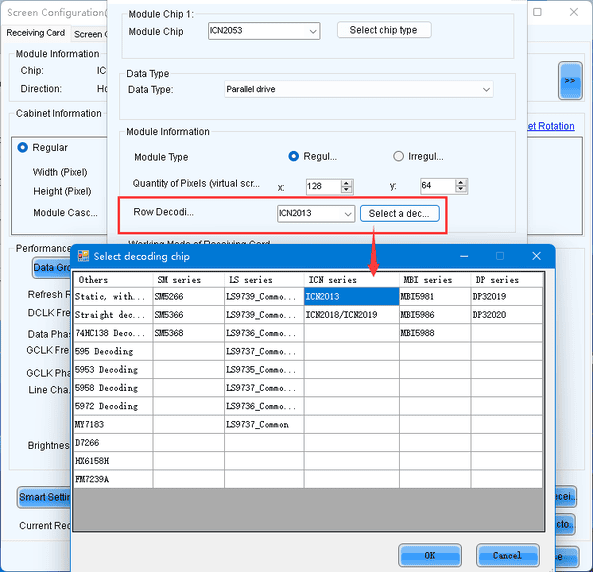
Task: Click the DP series column header
Action: [507, 280]
